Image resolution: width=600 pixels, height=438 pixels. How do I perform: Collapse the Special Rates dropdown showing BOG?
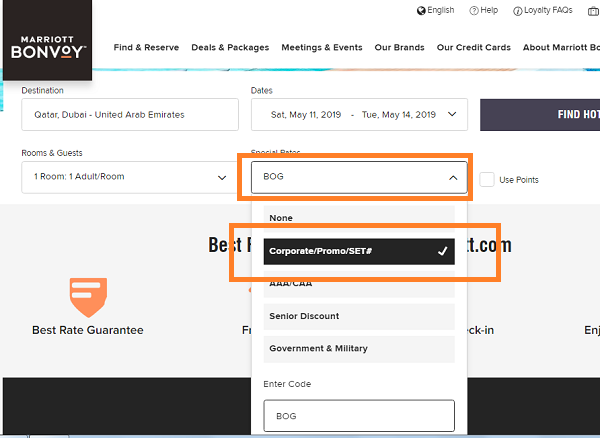pos(359,177)
